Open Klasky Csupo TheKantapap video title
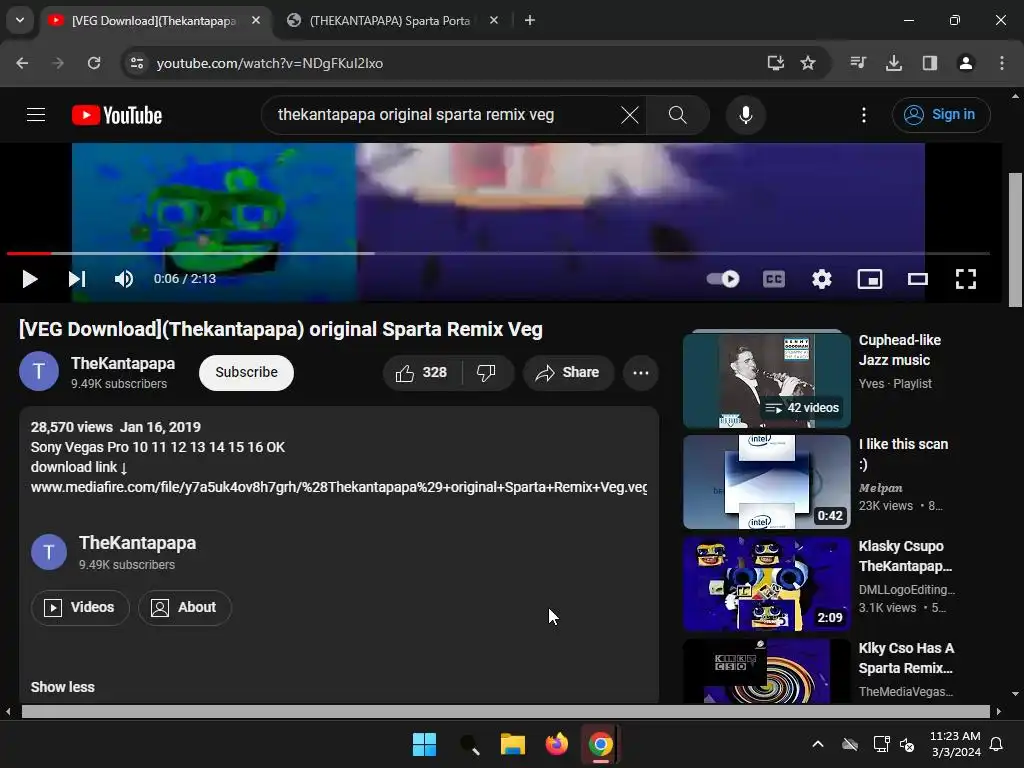This screenshot has height=768, width=1024. [905, 556]
